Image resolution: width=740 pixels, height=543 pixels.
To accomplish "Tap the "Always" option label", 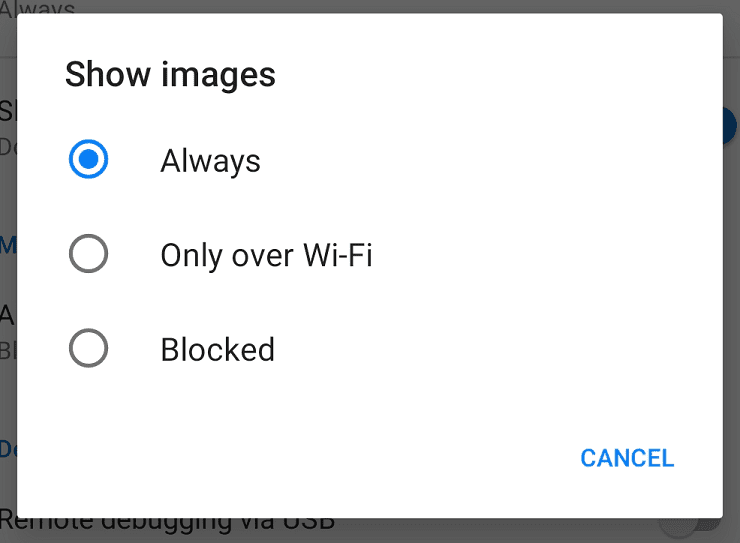I will 210,161.
